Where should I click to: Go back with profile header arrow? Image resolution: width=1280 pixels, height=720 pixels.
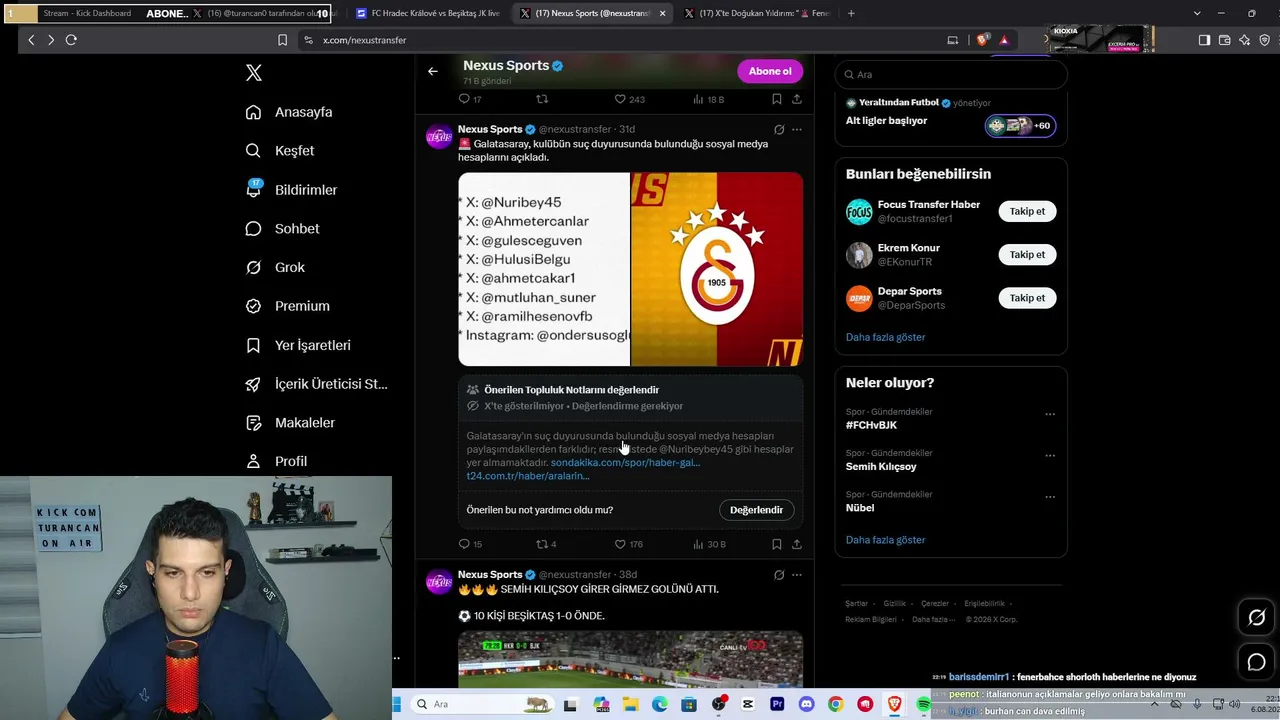click(432, 71)
